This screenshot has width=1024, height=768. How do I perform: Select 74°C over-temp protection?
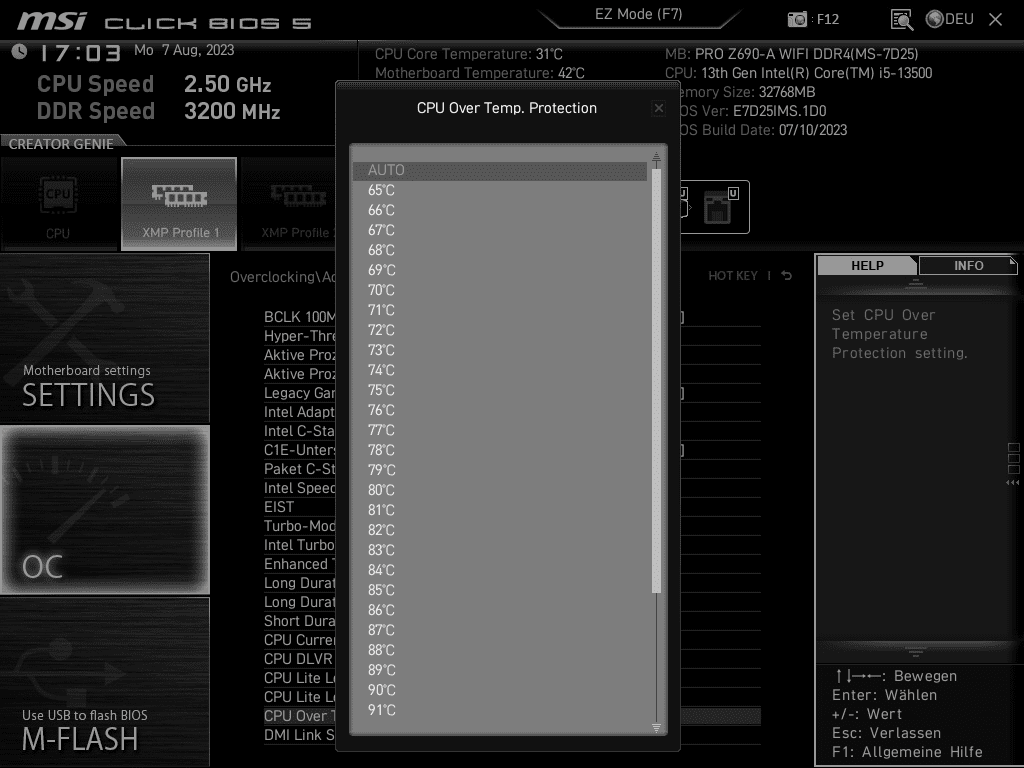click(500, 370)
